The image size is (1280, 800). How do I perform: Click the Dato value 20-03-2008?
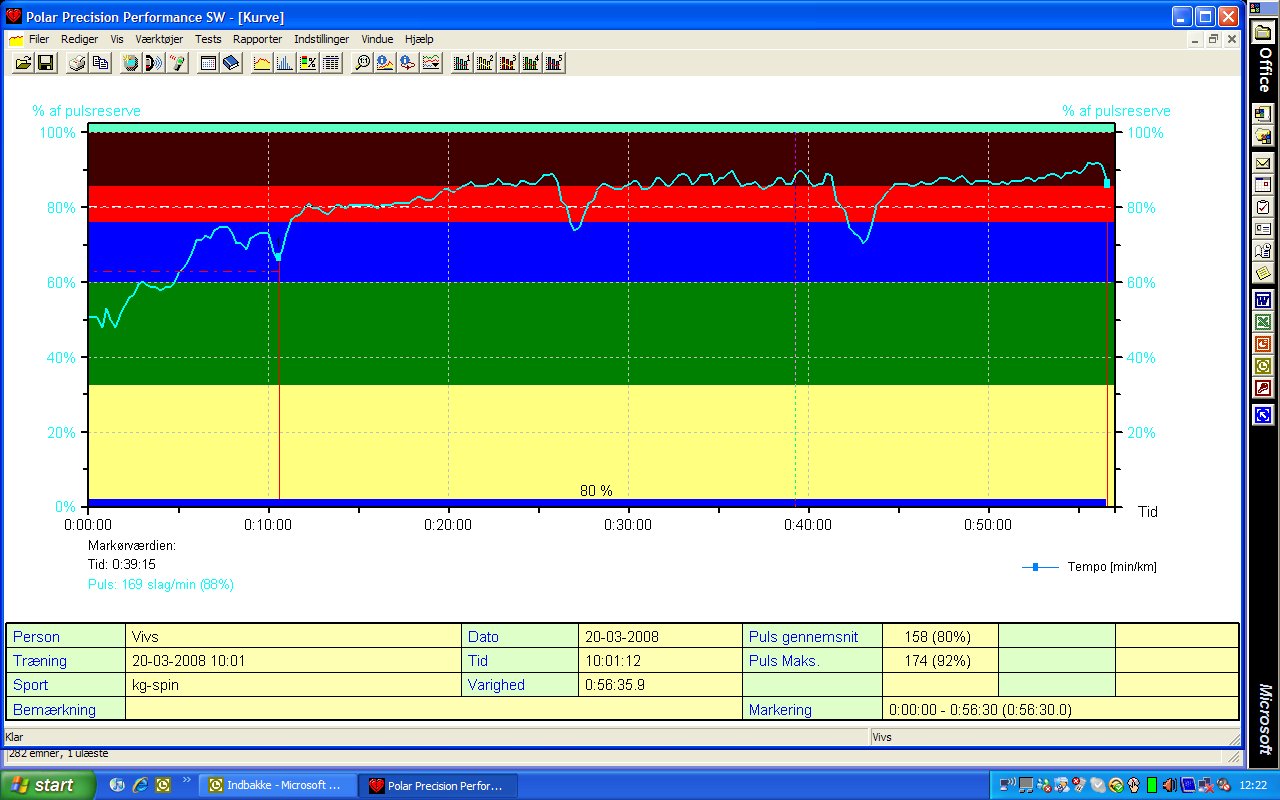coord(660,637)
